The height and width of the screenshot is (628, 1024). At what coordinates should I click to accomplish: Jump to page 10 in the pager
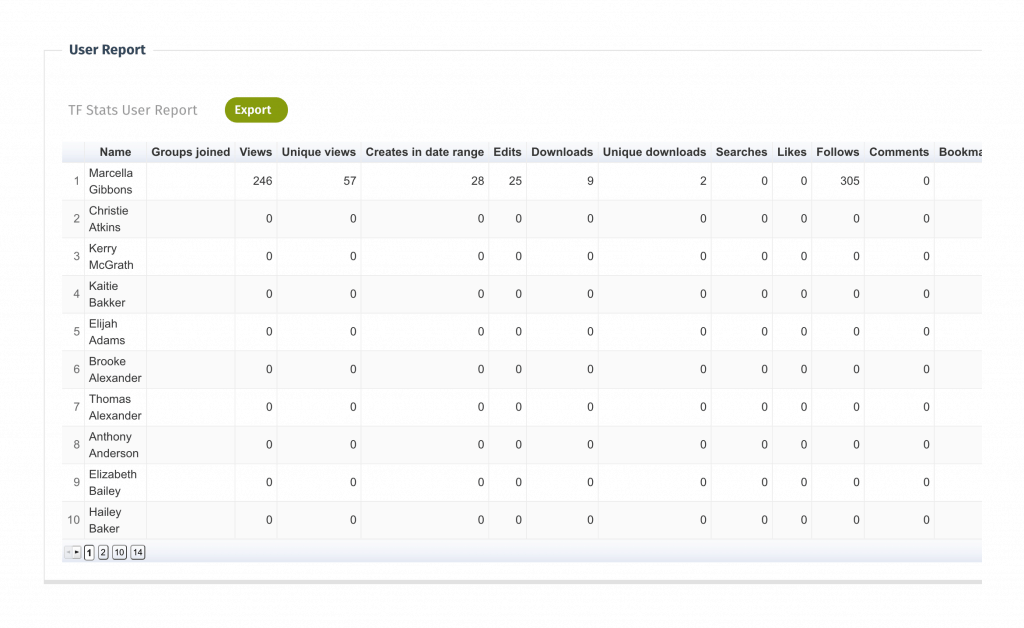click(x=119, y=552)
